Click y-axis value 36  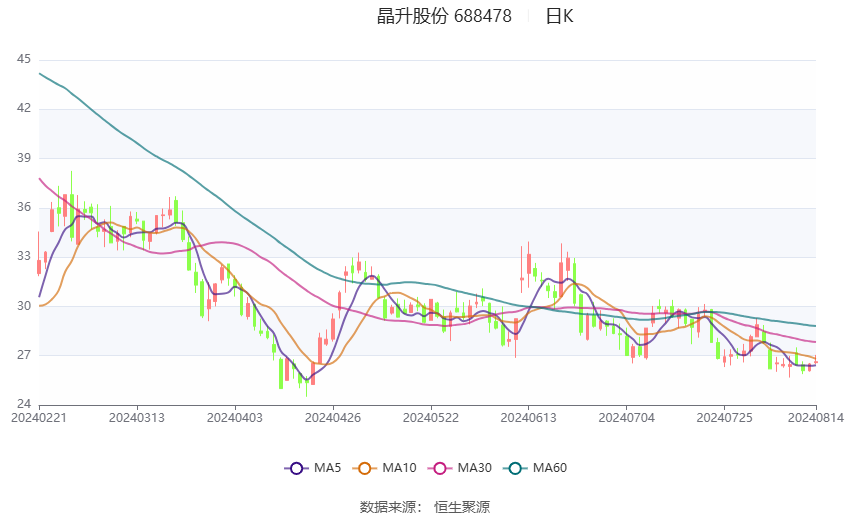tap(24, 207)
